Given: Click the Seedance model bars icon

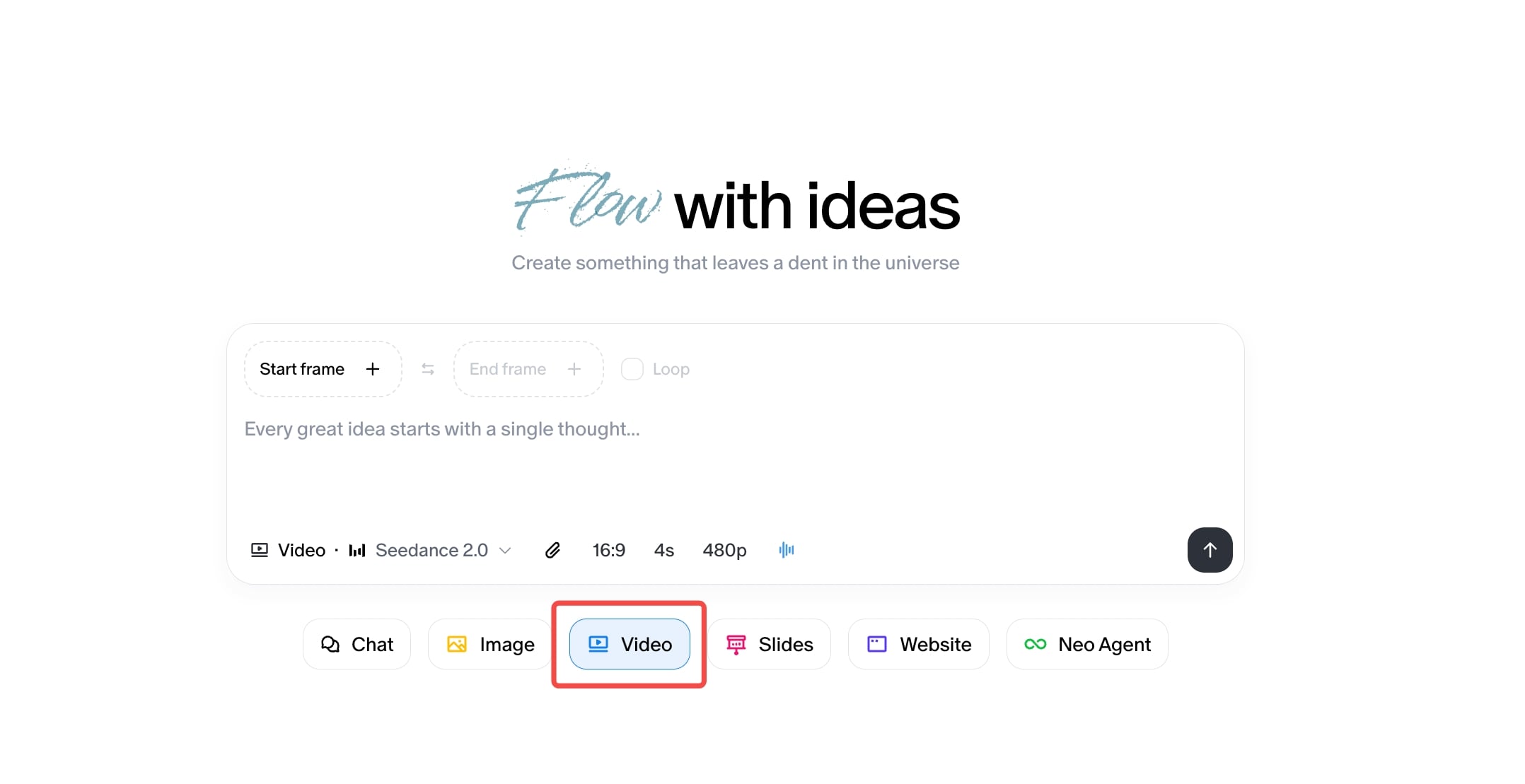Looking at the screenshot, I should 357,550.
